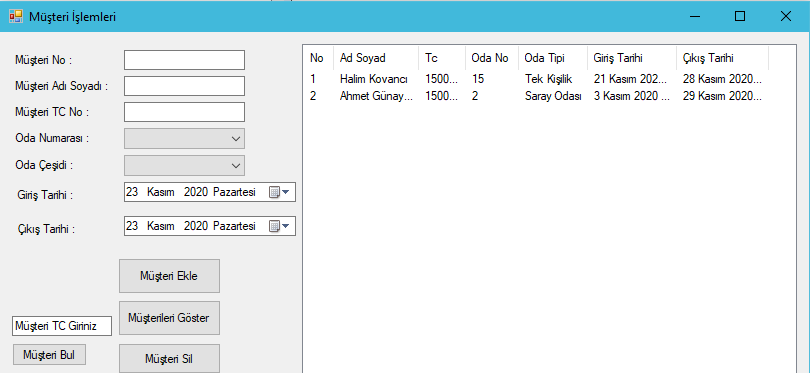Select the month Kasım in Giriş Tarihi
Screen dimensions: 810x373
tap(161, 193)
